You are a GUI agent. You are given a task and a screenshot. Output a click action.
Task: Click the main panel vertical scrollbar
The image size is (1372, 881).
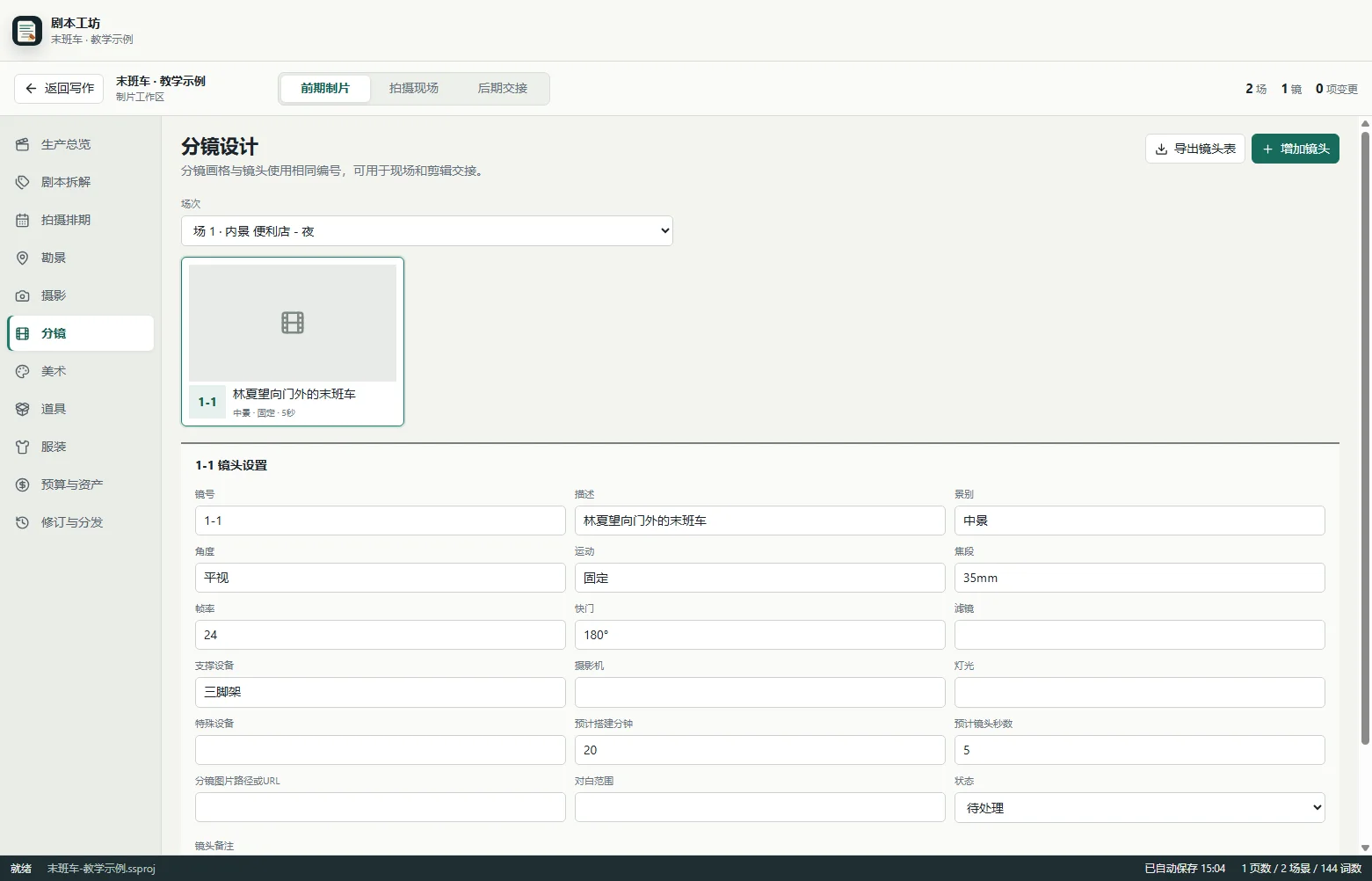pyautogui.click(x=1365, y=440)
